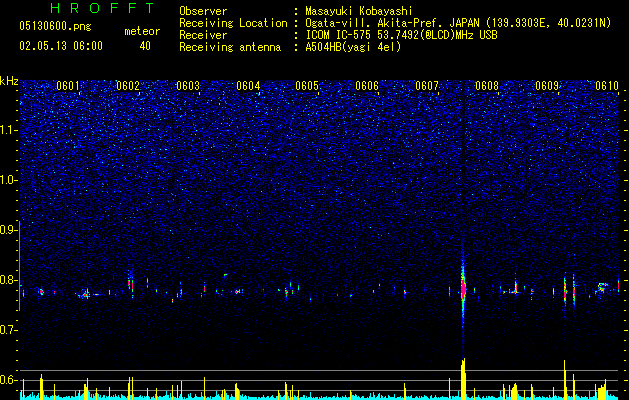This screenshot has height=400, width=629.
Task: Click the 1.0 frequency axis label
Action: pyautogui.click(x=8, y=180)
